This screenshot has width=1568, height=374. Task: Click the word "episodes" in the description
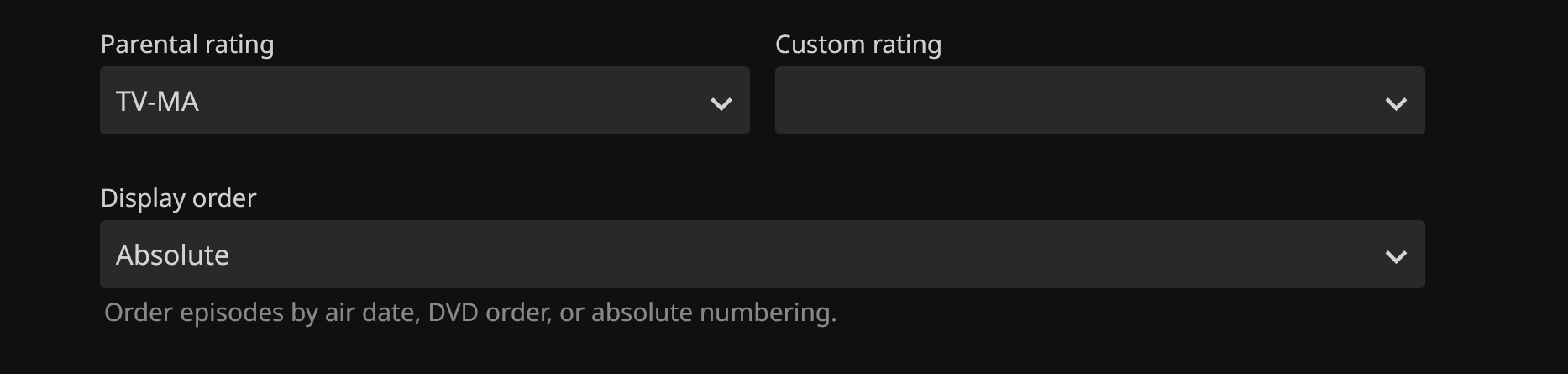click(232, 313)
